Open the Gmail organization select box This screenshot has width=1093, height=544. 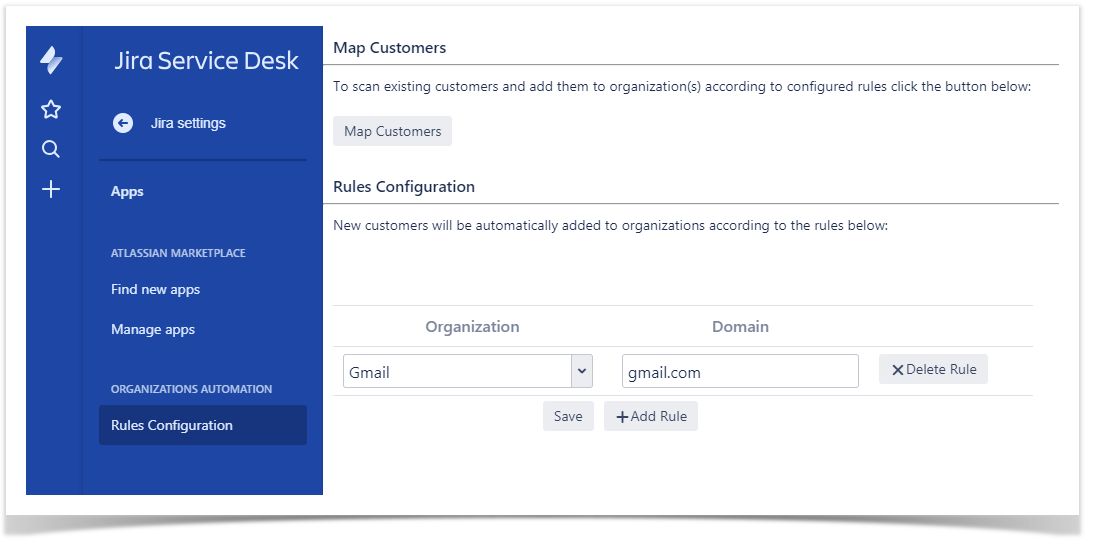457,371
